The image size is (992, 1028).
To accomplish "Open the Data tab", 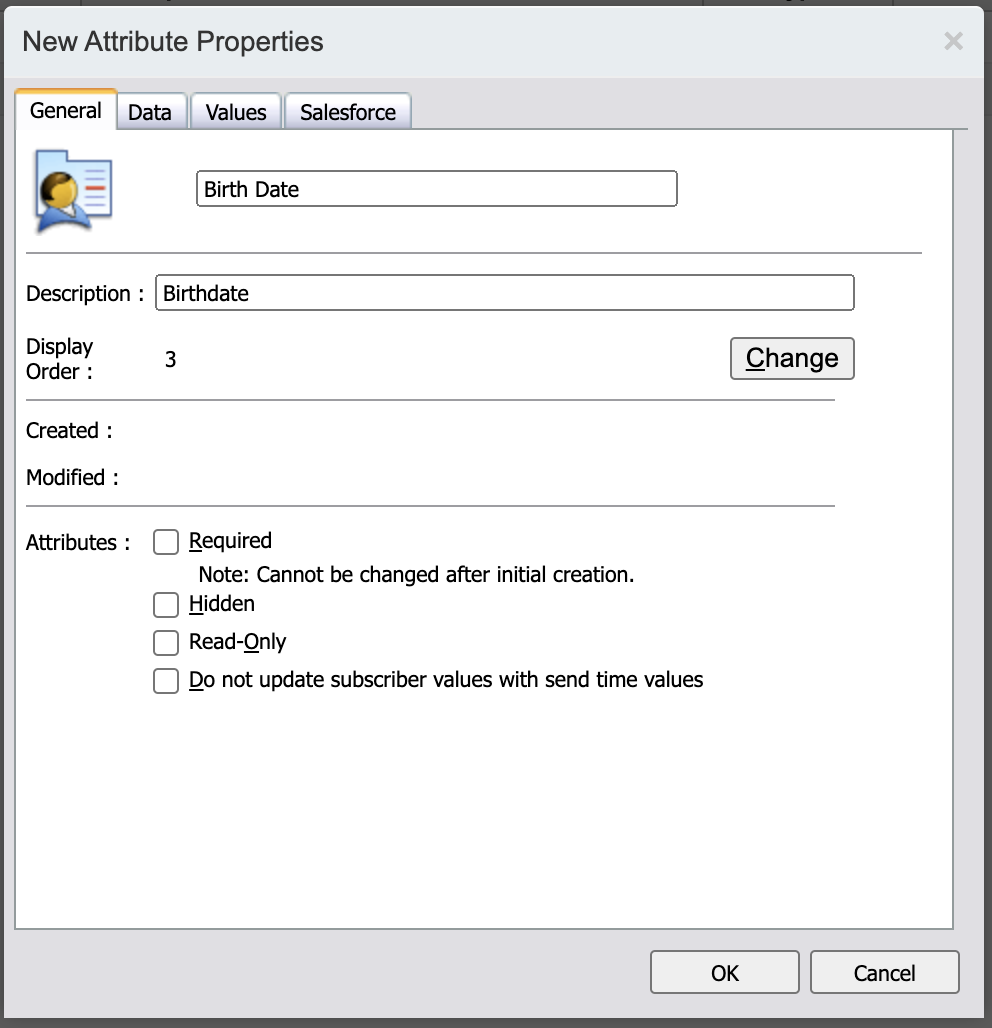I will pyautogui.click(x=150, y=112).
